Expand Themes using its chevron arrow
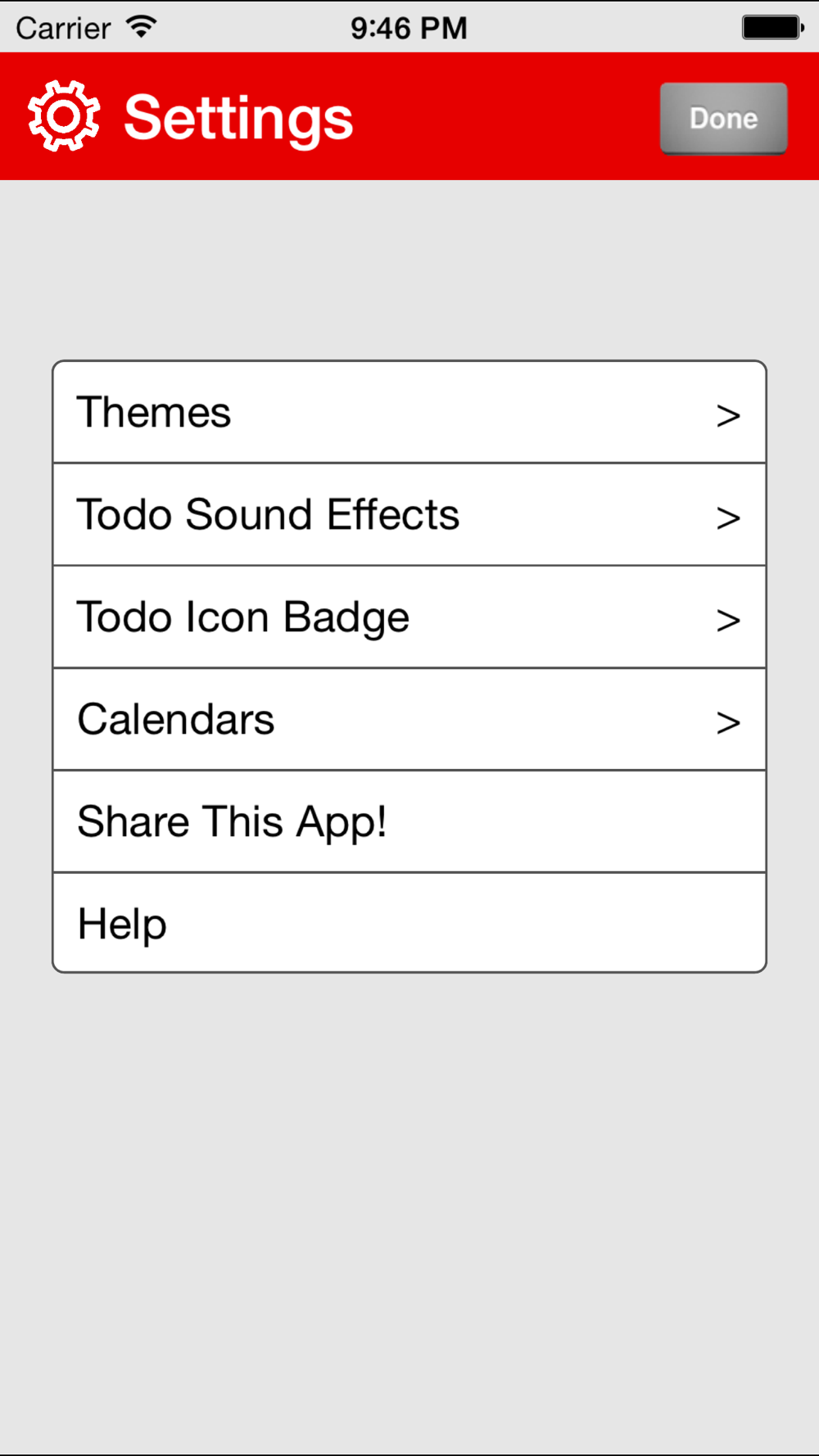 tap(728, 416)
